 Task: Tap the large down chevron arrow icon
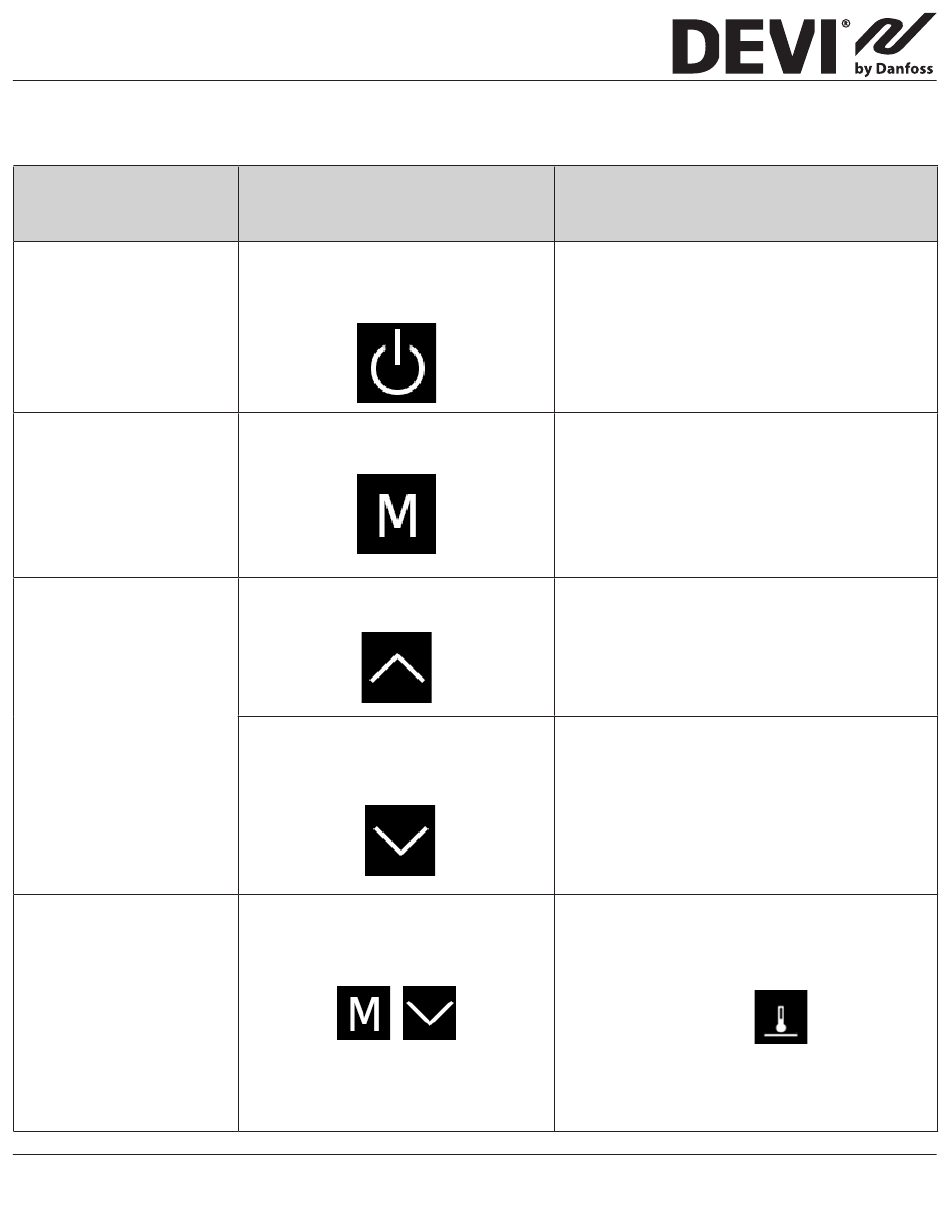pos(400,840)
